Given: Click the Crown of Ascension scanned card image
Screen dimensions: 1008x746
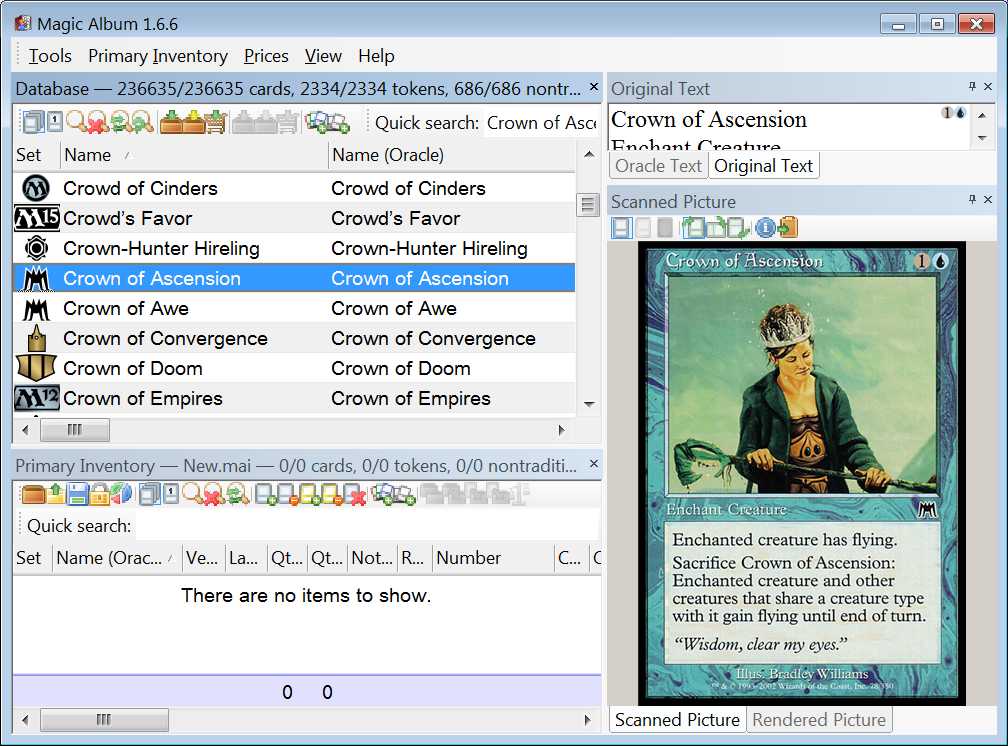Looking at the screenshot, I should 802,474.
